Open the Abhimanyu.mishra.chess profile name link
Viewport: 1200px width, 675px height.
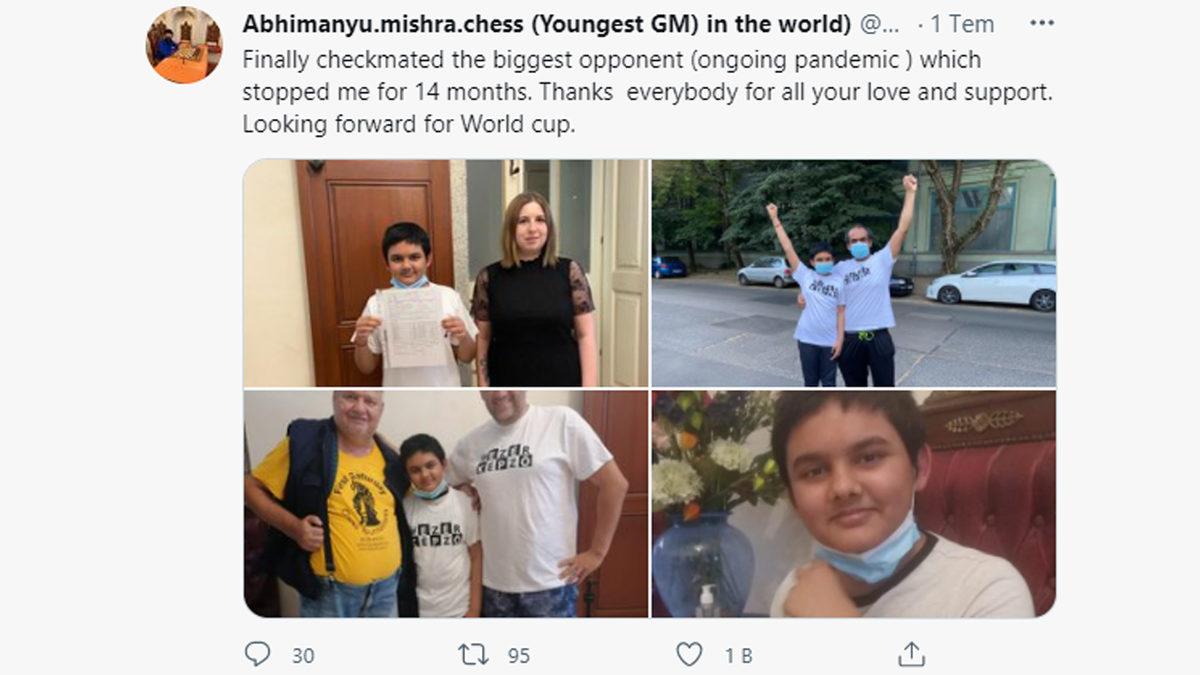coord(547,24)
